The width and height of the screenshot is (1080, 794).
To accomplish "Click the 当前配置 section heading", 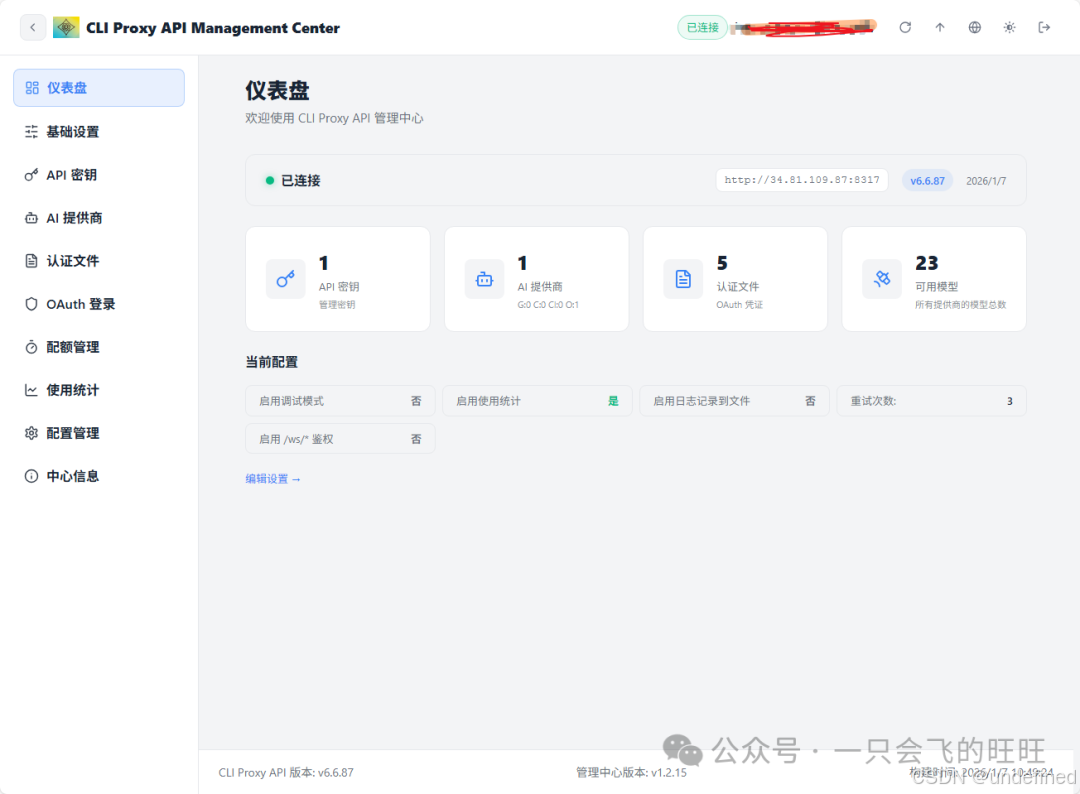I will point(271,362).
